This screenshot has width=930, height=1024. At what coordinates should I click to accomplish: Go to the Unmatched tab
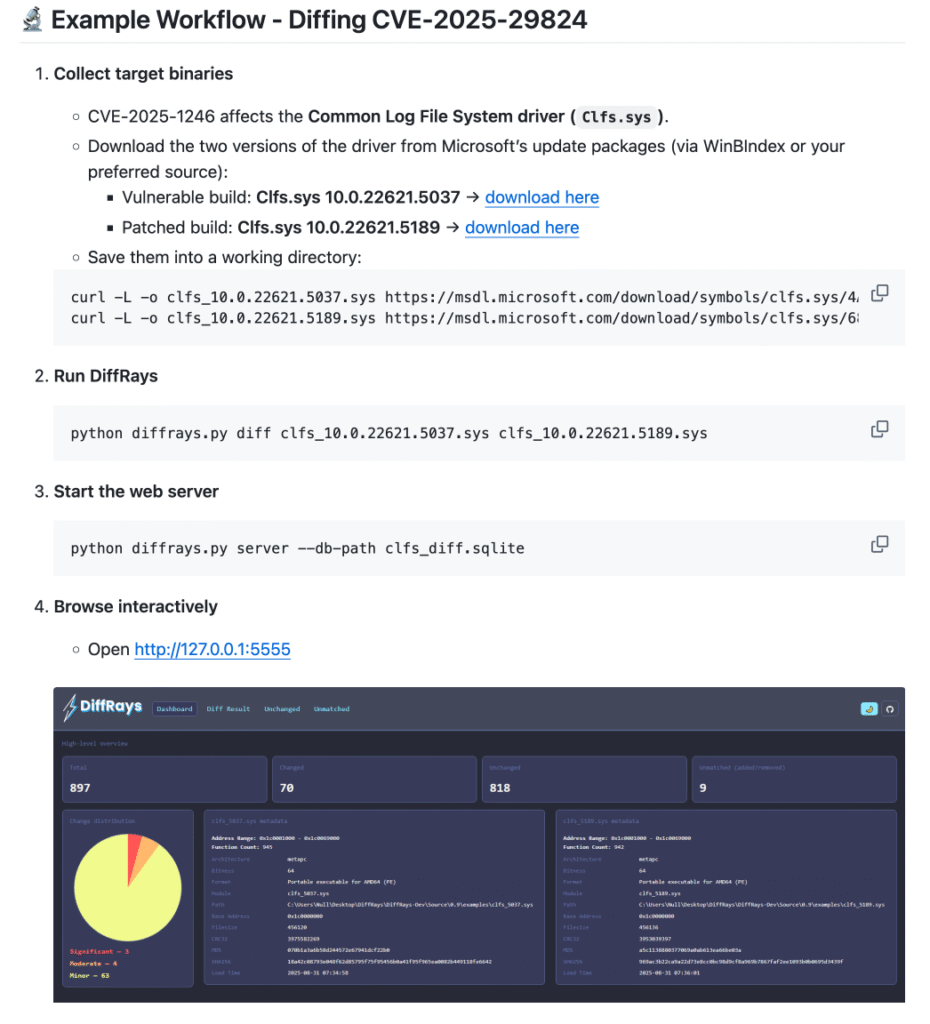(x=332, y=709)
